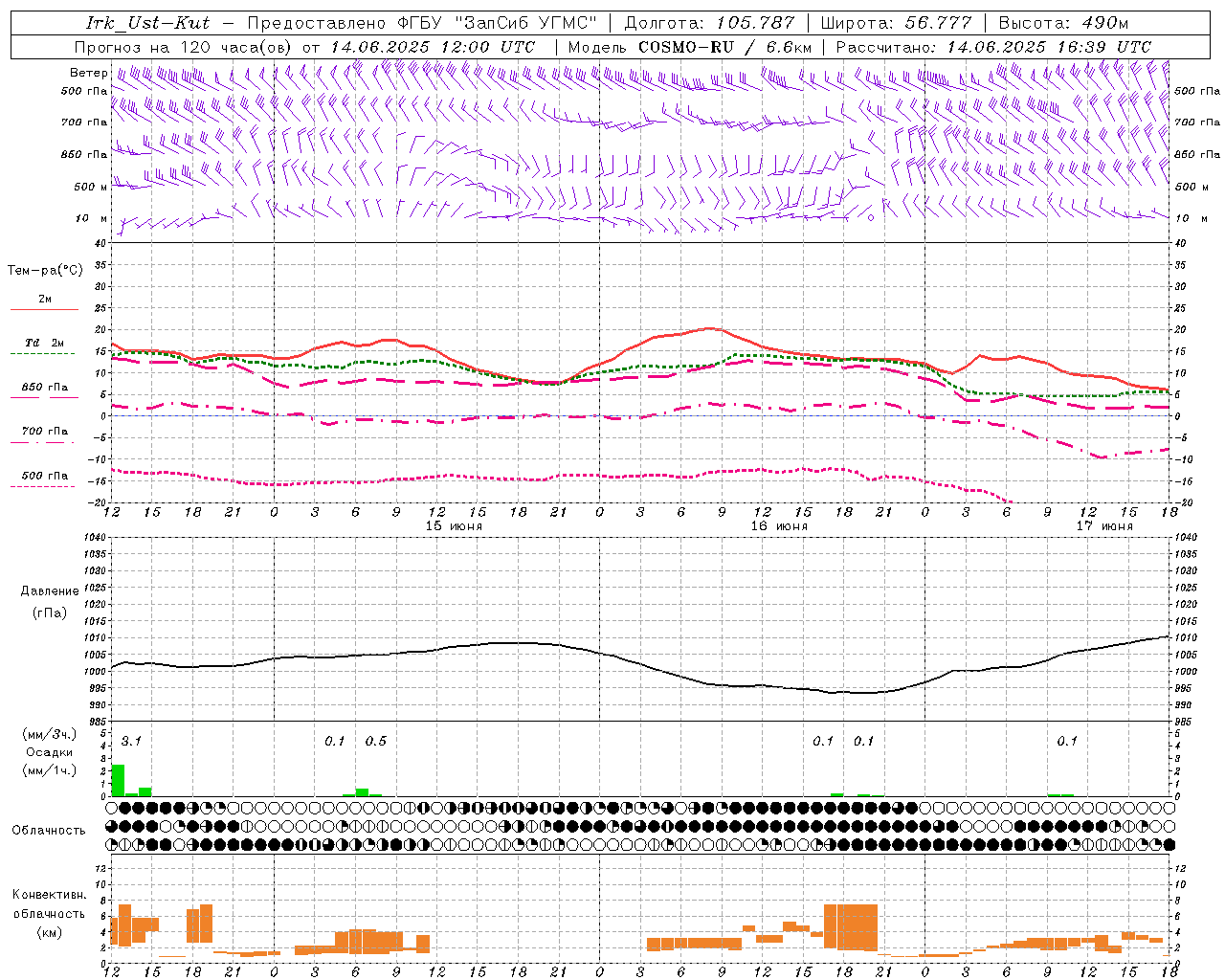
Task: Click the "17 июня" date label
Action: click(1104, 526)
